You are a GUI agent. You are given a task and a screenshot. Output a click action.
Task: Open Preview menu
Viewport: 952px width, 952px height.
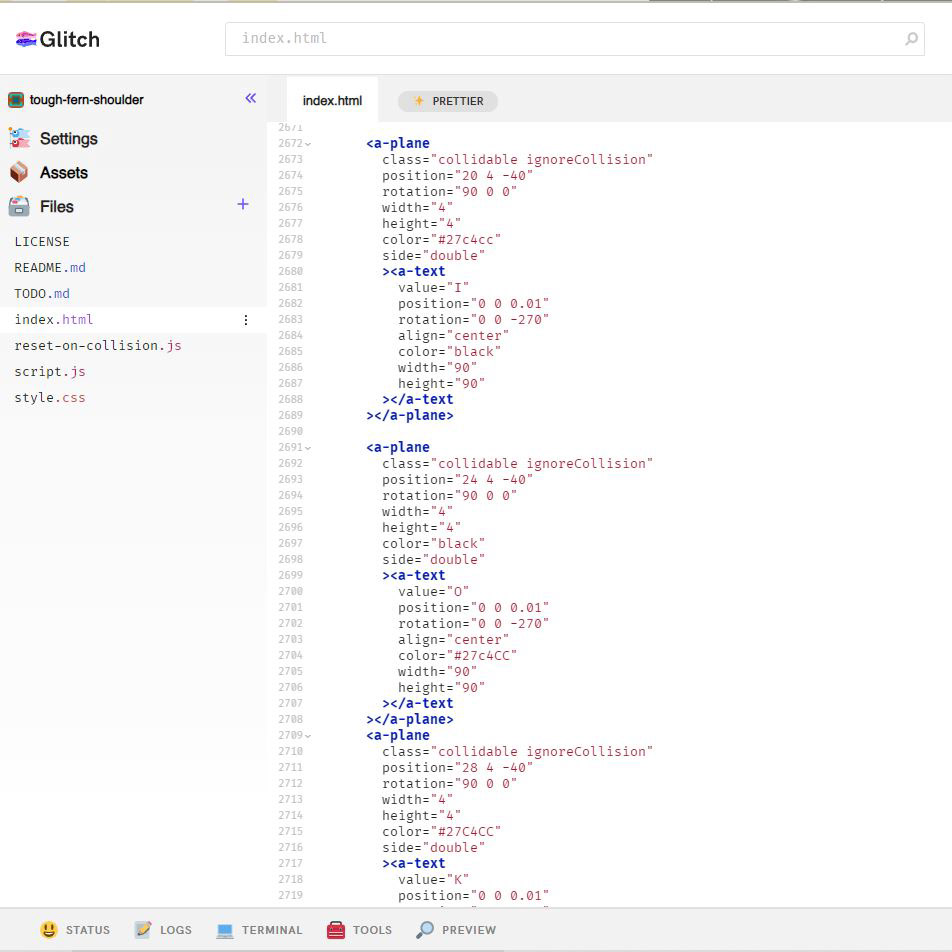[469, 930]
